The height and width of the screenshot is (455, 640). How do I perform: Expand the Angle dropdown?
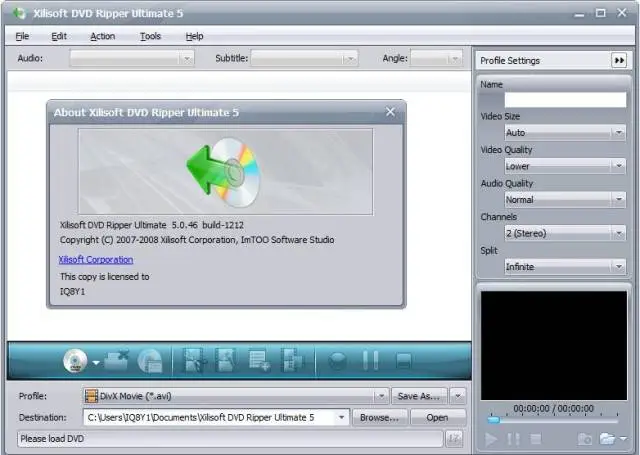(455, 59)
